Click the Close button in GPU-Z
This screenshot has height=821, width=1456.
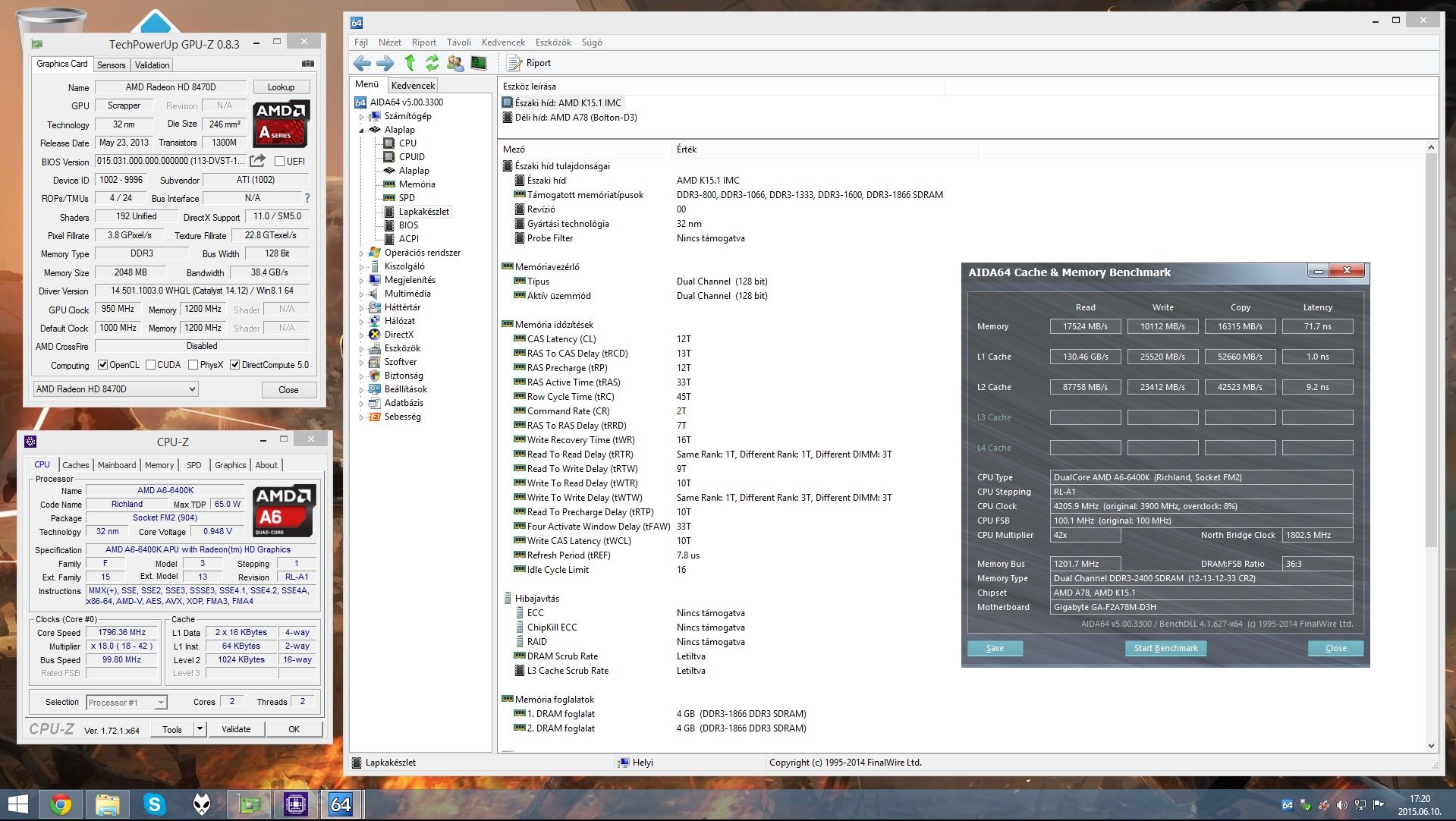click(x=288, y=390)
